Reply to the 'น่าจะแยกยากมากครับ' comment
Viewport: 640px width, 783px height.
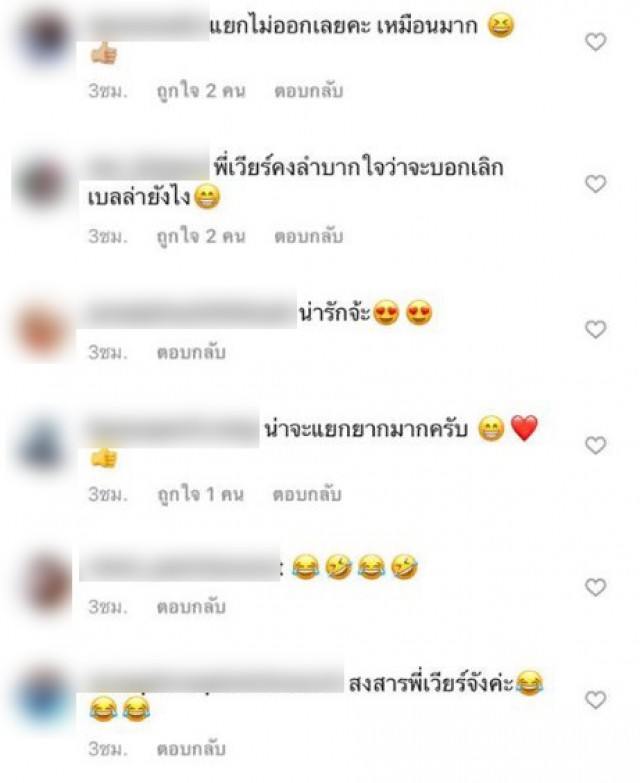pyautogui.click(x=307, y=494)
